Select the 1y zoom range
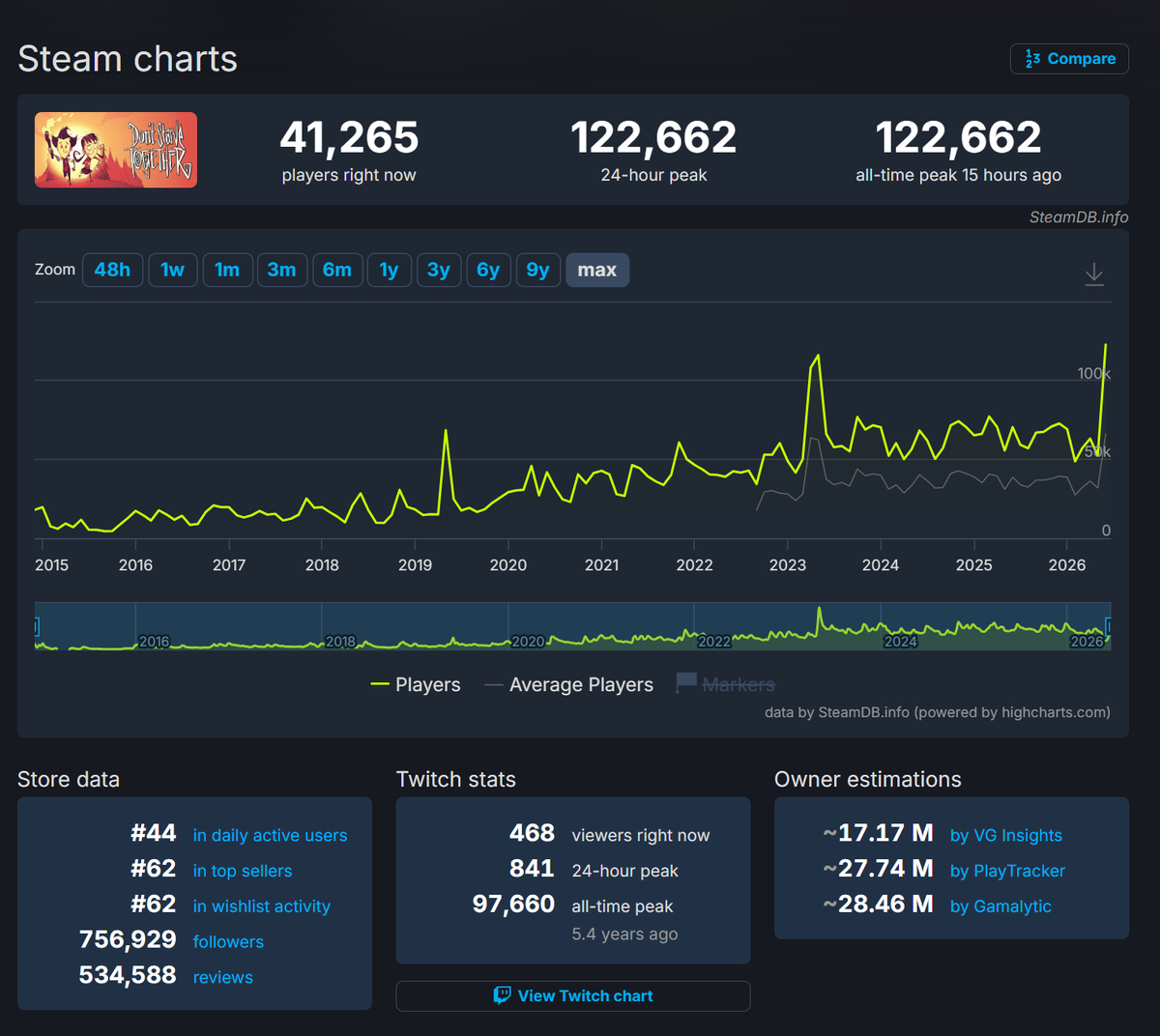The image size is (1160, 1036). tap(389, 270)
